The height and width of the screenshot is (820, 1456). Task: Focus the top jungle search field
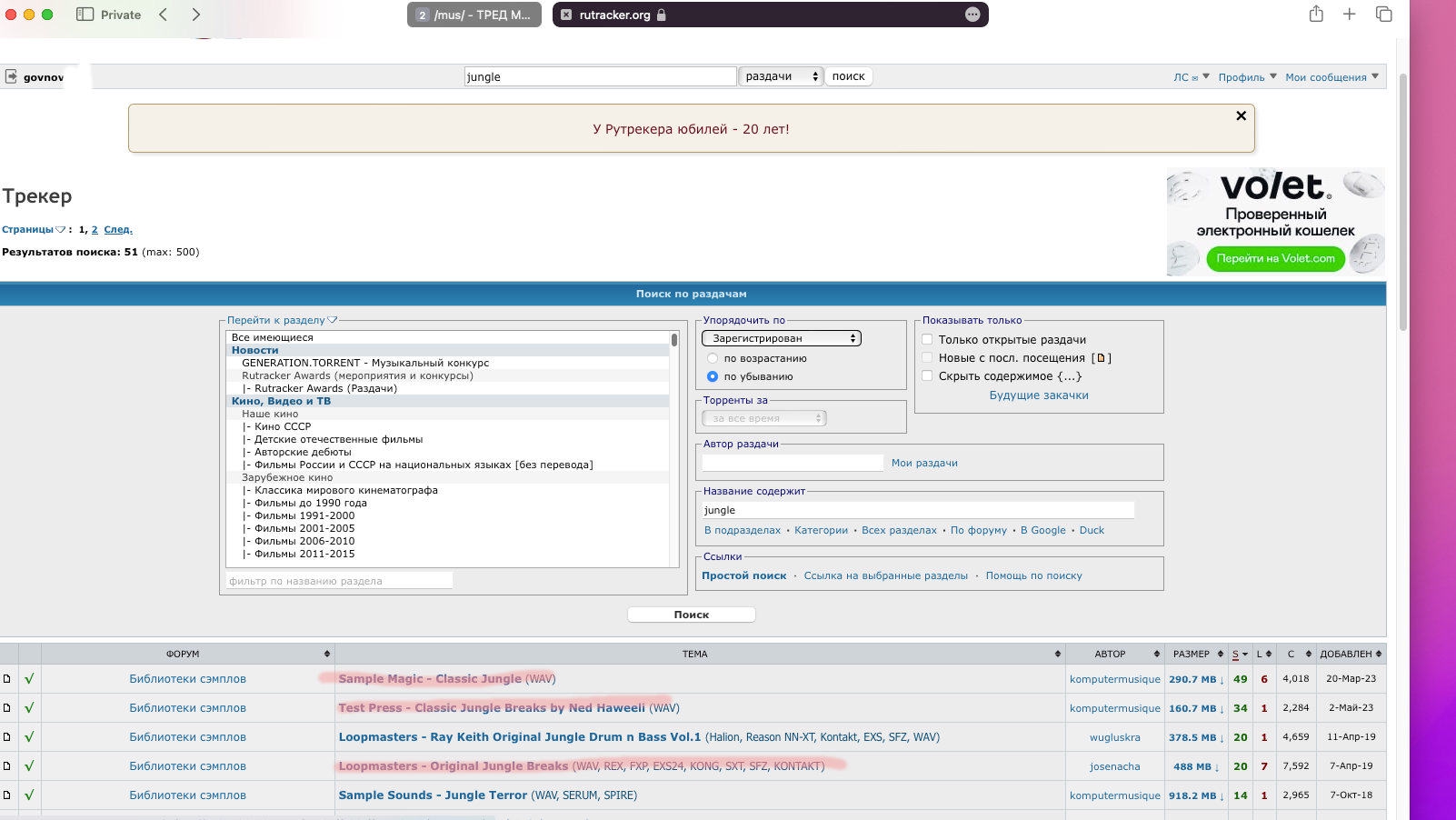coord(600,76)
